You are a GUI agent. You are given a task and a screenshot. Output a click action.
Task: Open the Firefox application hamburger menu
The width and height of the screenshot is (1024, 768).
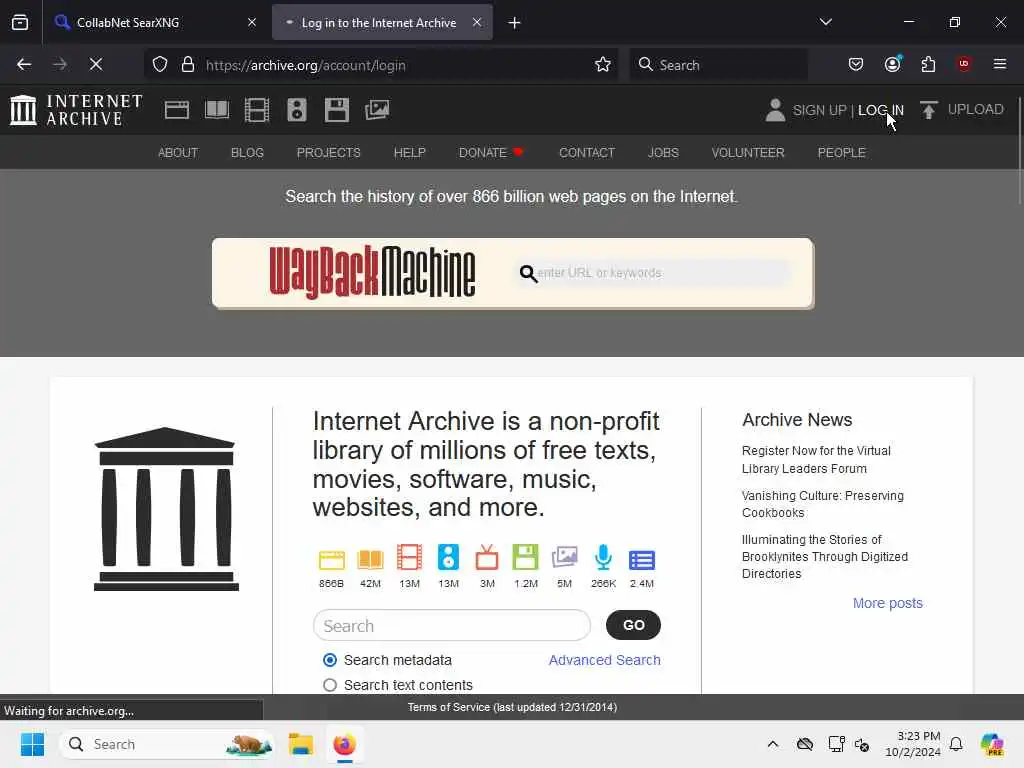[1000, 64]
